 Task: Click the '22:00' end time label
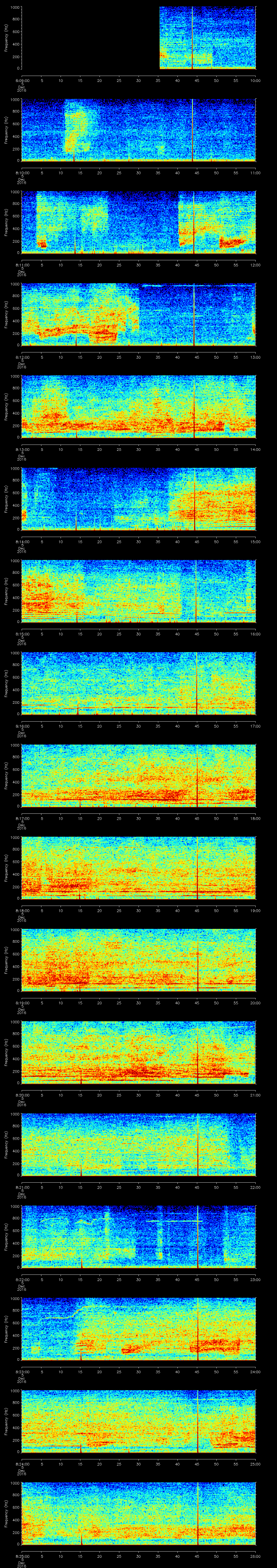[255, 1187]
